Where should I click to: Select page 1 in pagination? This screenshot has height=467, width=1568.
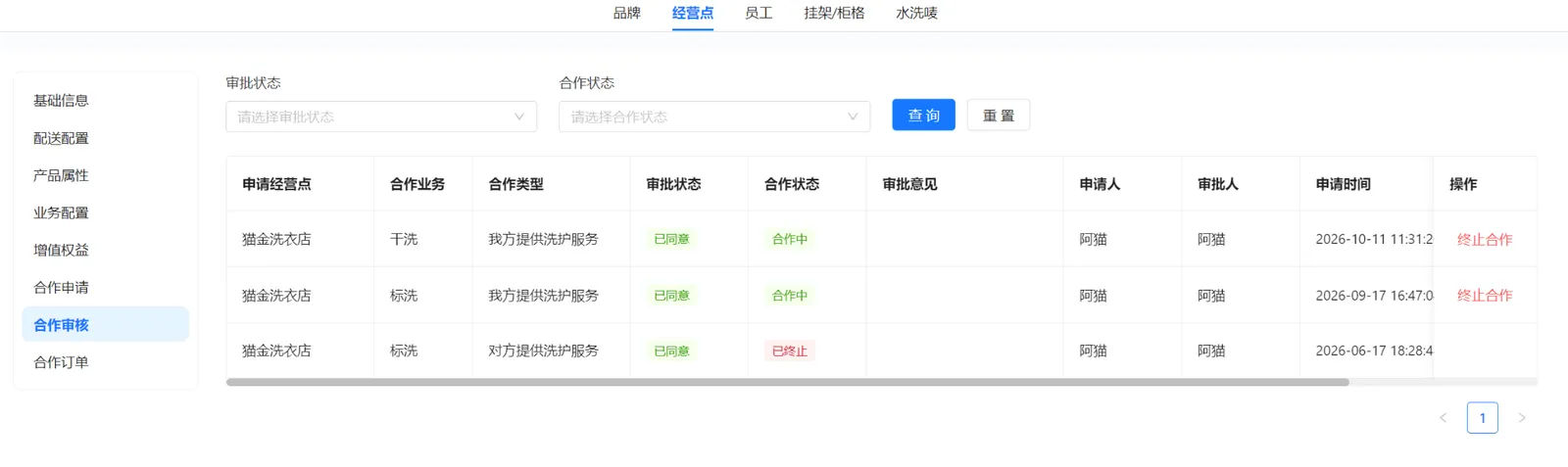(x=1483, y=418)
